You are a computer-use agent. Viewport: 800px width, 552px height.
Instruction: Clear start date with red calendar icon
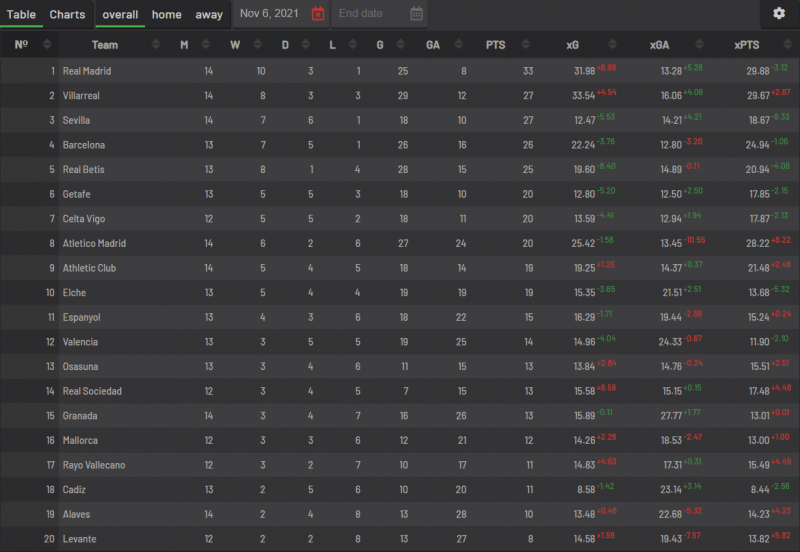click(x=318, y=14)
